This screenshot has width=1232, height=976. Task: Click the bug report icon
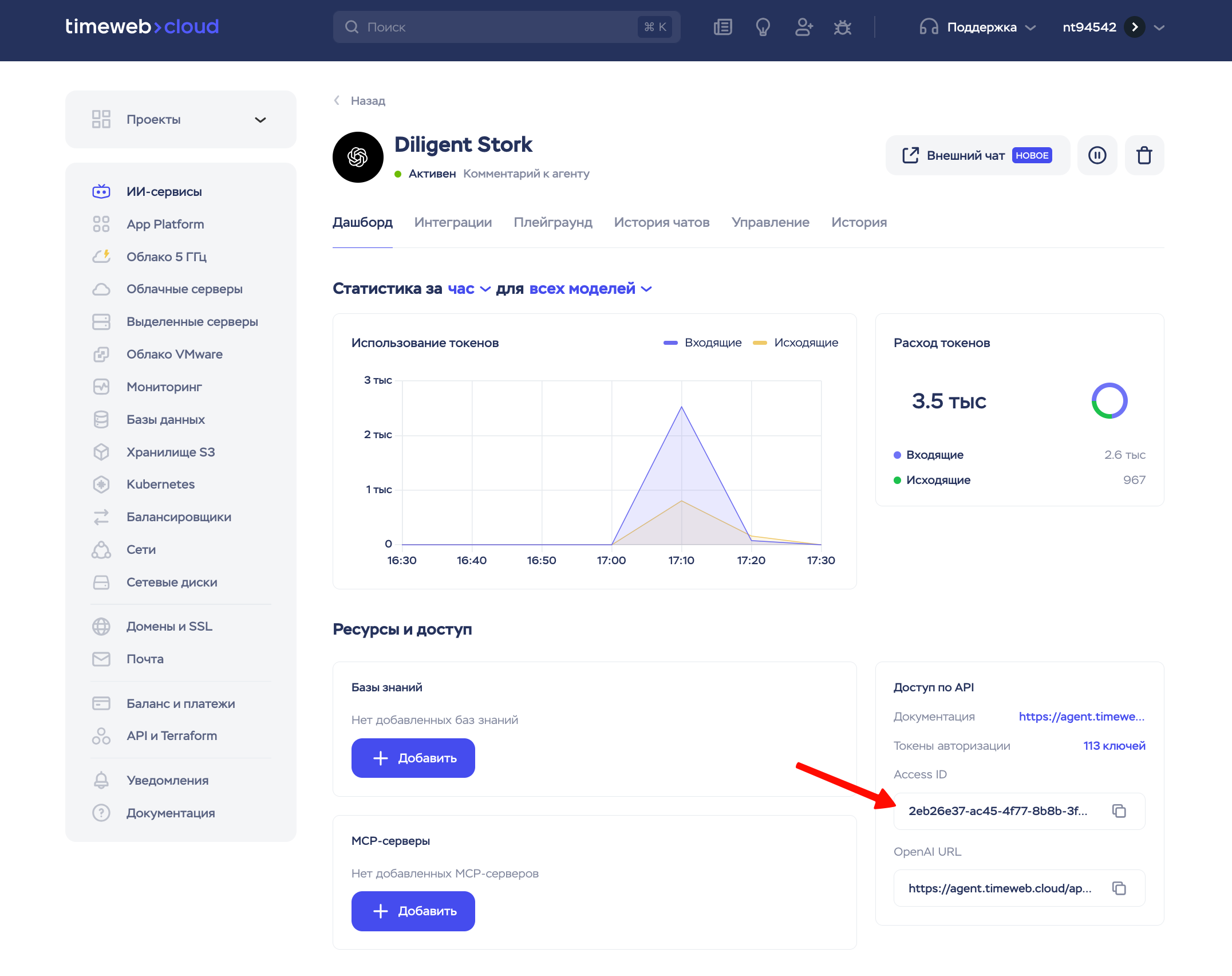coord(843,27)
